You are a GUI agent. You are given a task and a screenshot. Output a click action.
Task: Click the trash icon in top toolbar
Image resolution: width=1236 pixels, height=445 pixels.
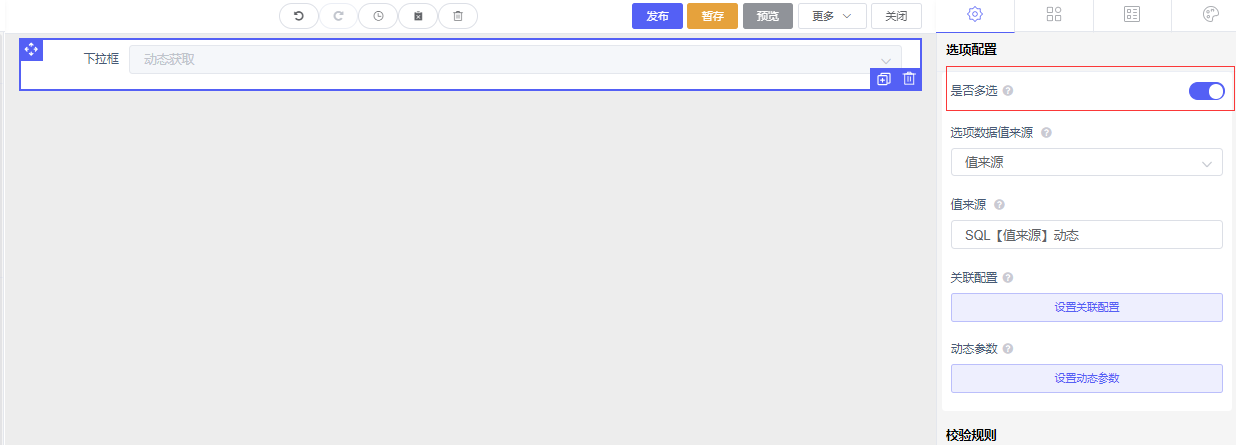pyautogui.click(x=458, y=16)
